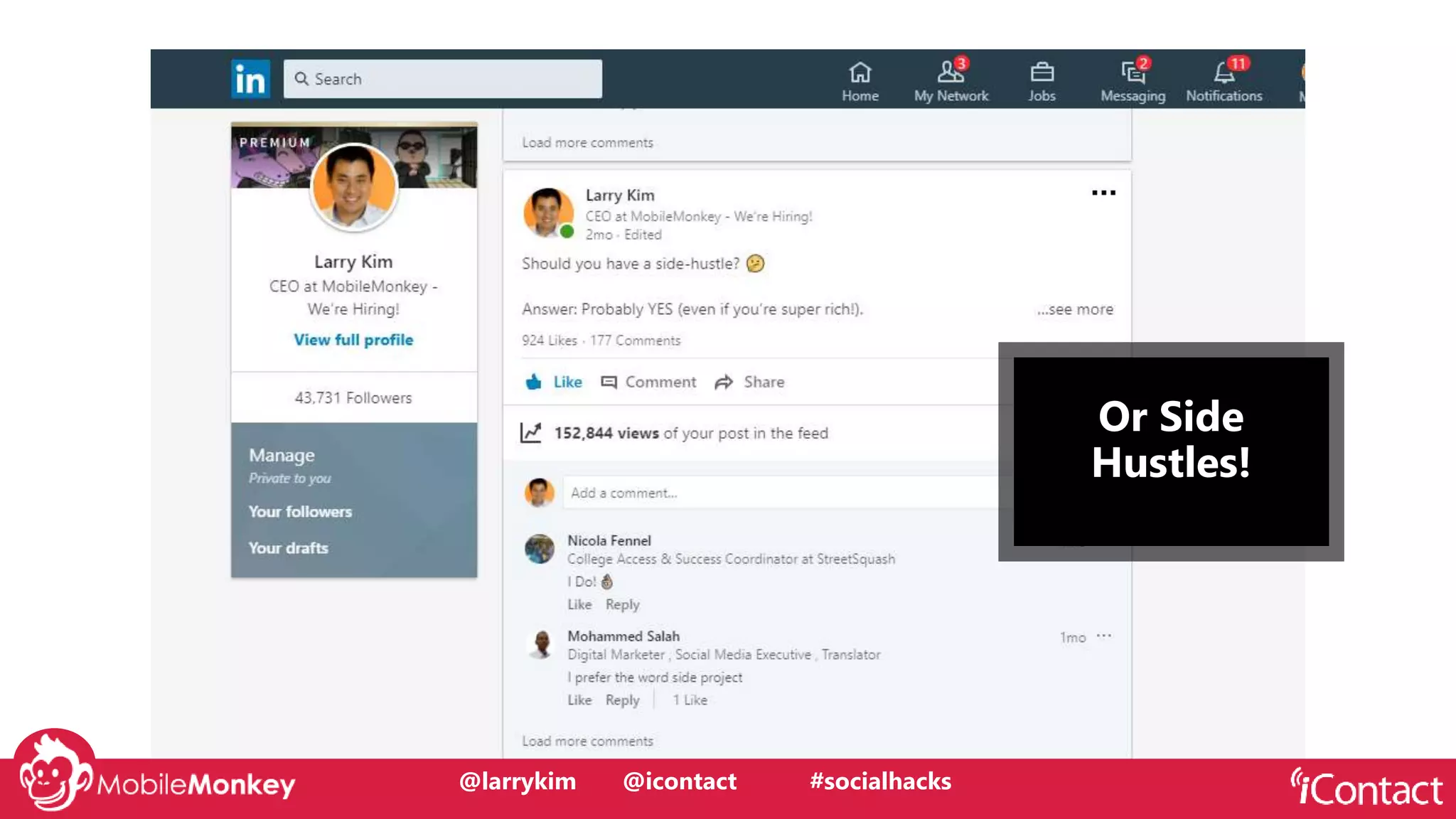Click Larry Kim name on post
The image size is (1456, 819).
(x=620, y=195)
